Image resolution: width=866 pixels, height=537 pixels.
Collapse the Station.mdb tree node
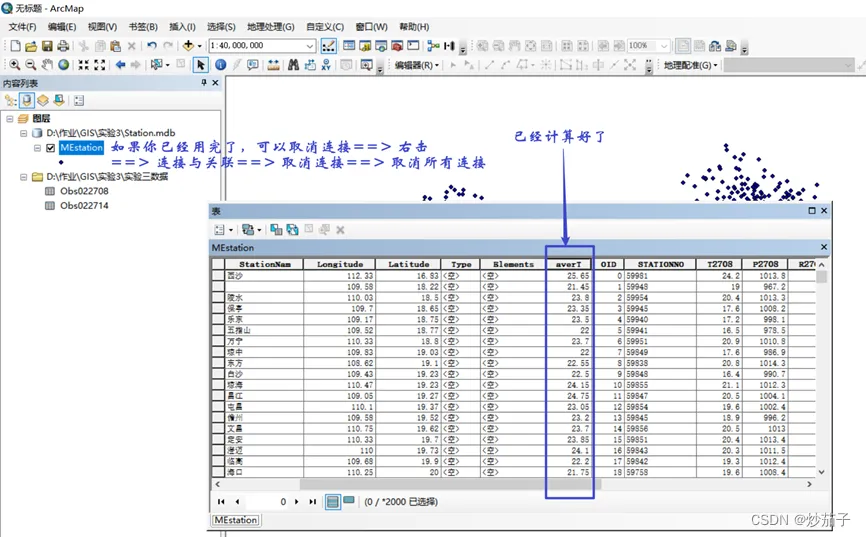coord(23,133)
